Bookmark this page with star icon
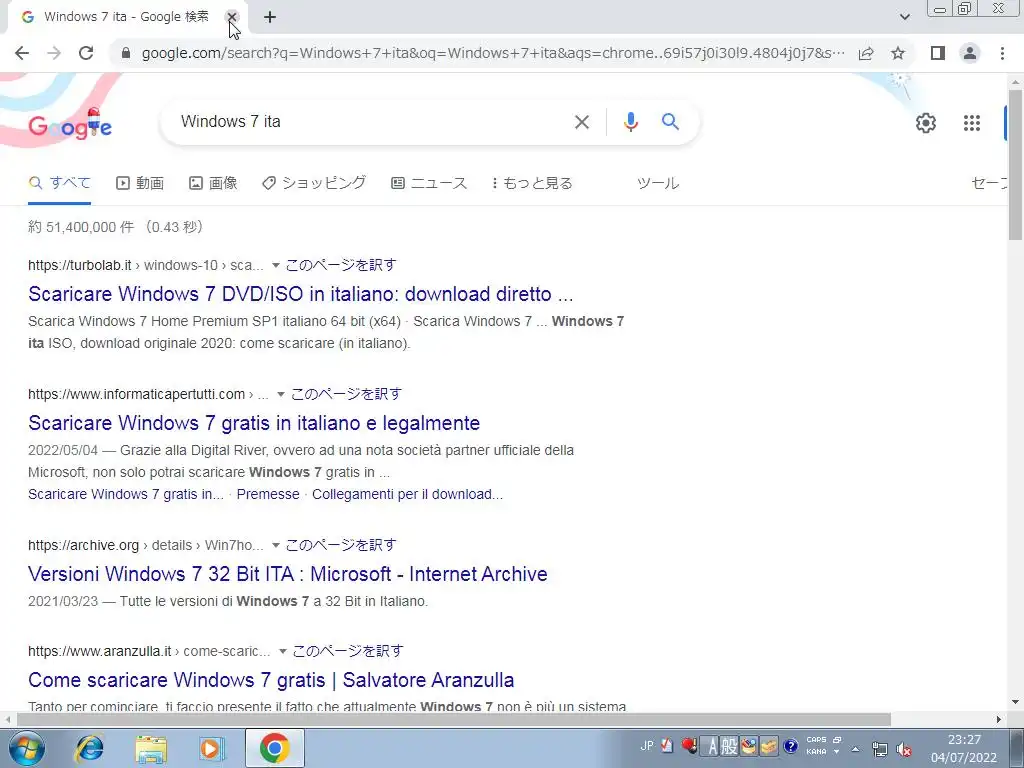This screenshot has width=1024, height=768. click(x=898, y=53)
